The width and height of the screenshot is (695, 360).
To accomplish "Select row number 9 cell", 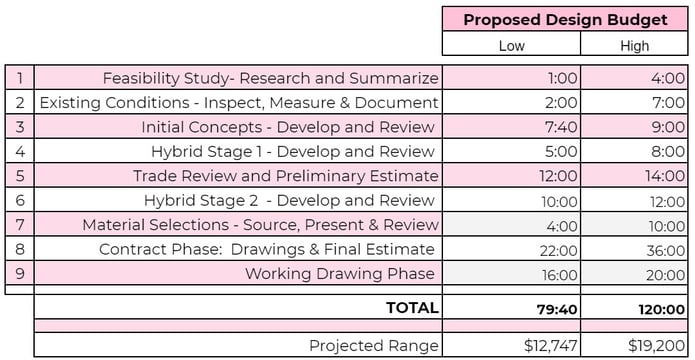I will click(x=20, y=273).
